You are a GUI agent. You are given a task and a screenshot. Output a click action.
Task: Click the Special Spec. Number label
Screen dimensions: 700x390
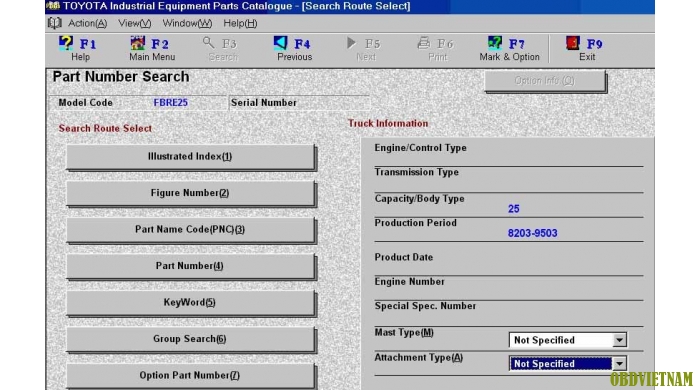pos(425,306)
